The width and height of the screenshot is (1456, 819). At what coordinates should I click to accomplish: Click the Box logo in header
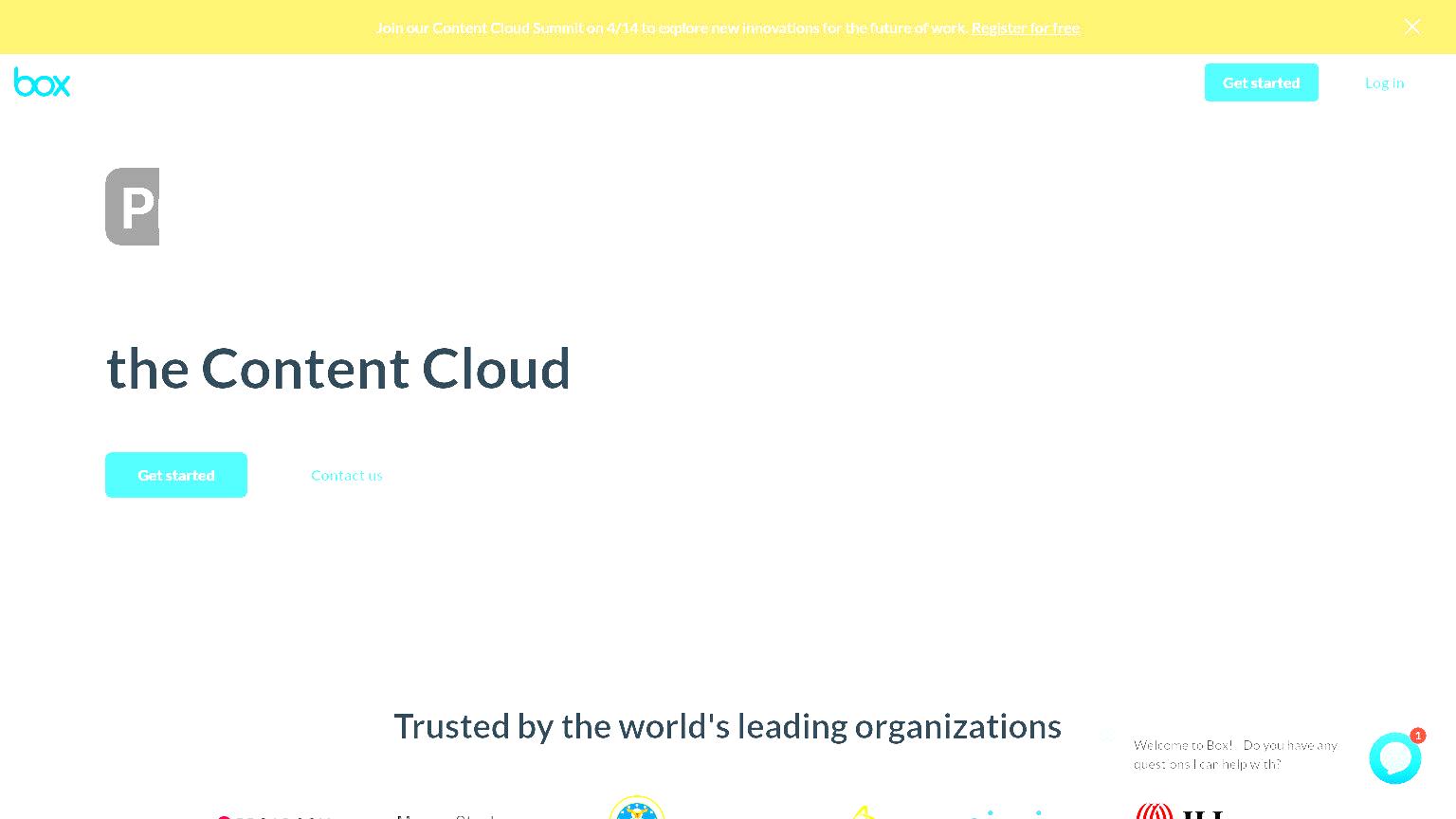[42, 82]
